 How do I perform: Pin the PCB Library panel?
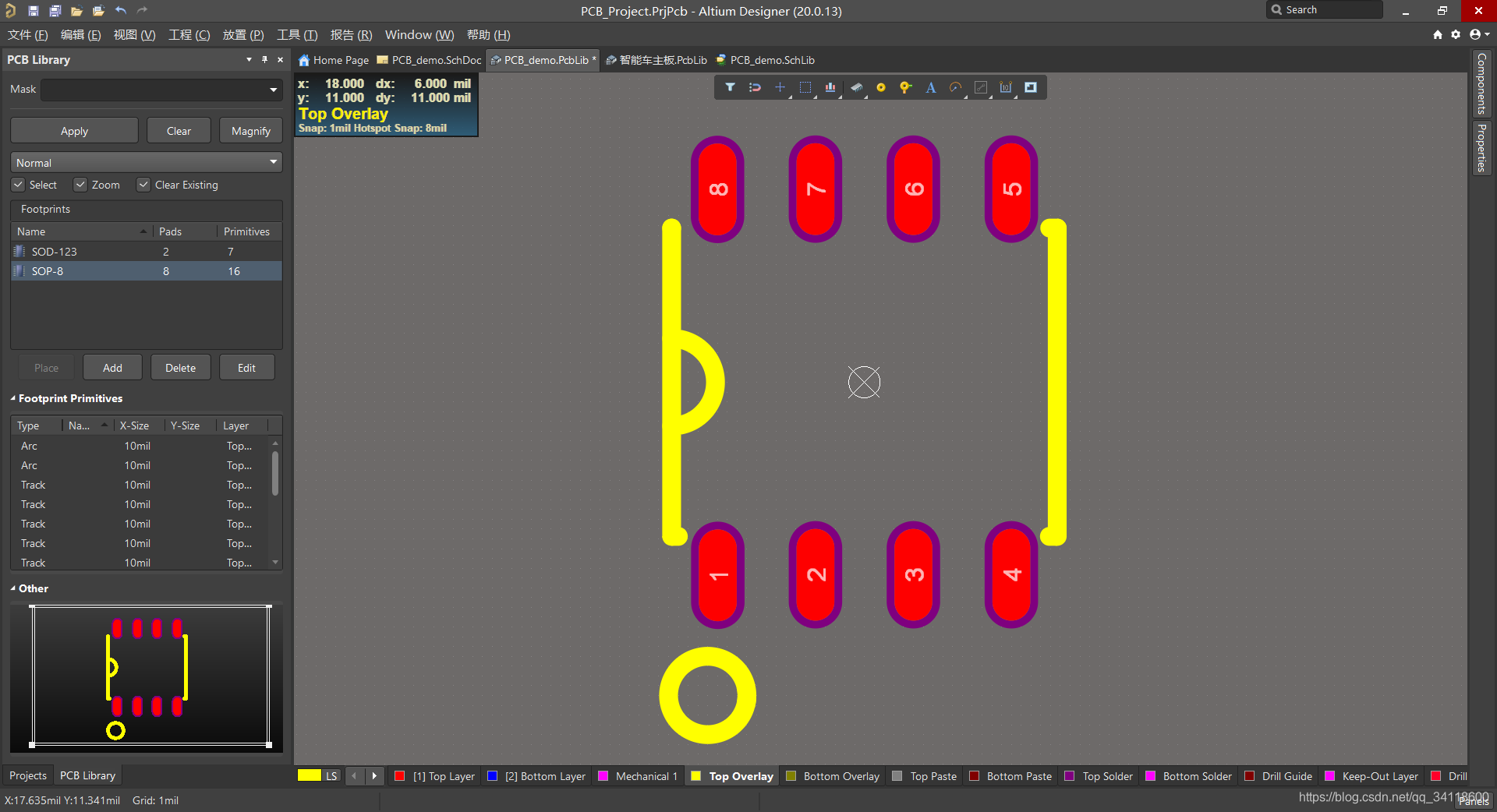pyautogui.click(x=265, y=59)
